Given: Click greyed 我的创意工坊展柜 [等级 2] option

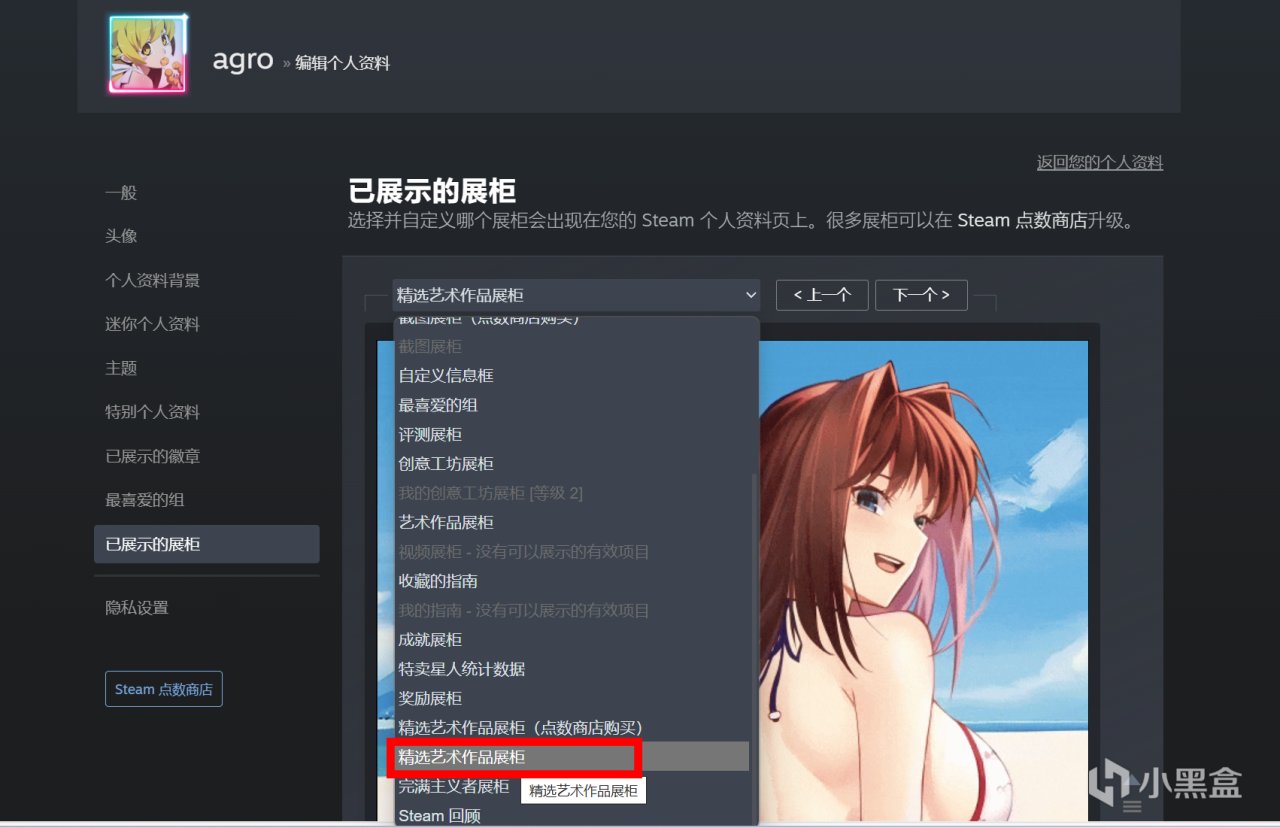Looking at the screenshot, I should 571,493.
